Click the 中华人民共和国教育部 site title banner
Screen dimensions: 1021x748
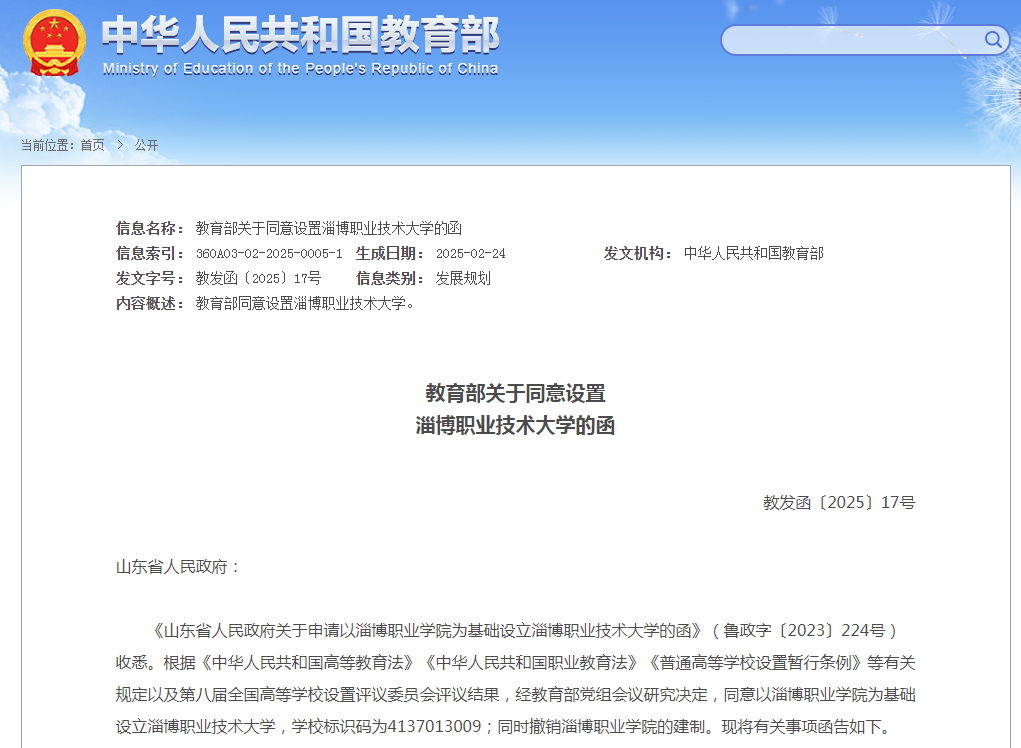click(x=300, y=34)
